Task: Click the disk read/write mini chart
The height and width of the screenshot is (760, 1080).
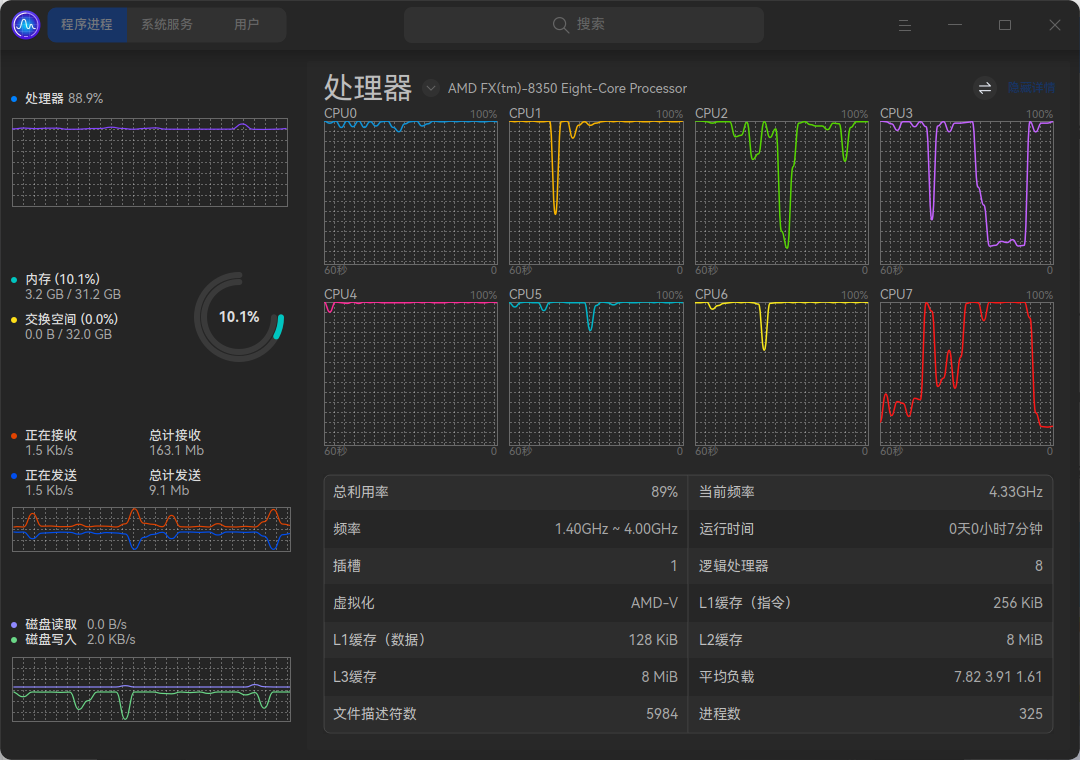Action: [152, 689]
